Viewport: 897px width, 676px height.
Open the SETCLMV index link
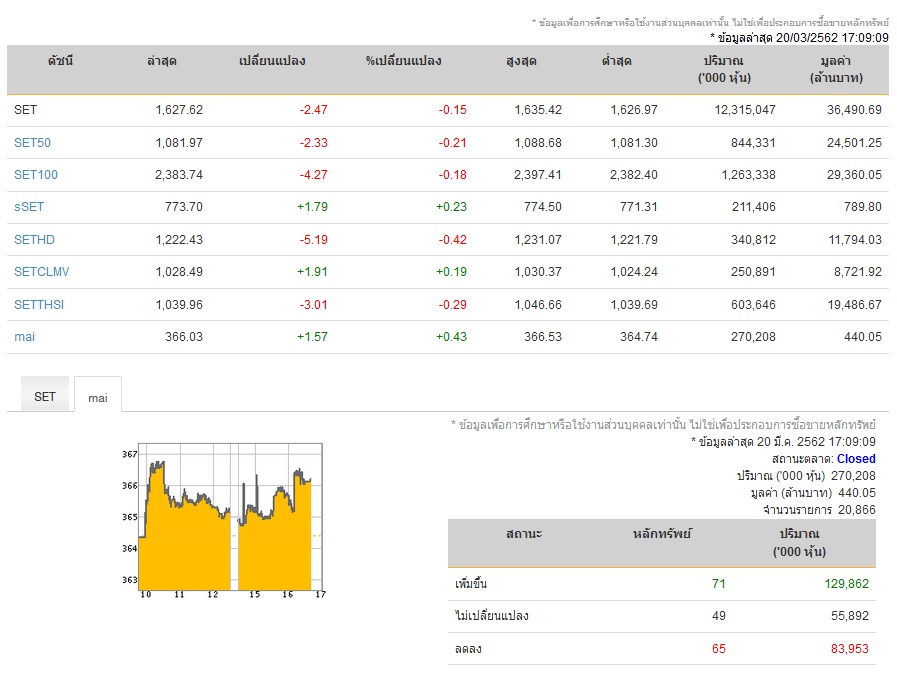(42, 272)
